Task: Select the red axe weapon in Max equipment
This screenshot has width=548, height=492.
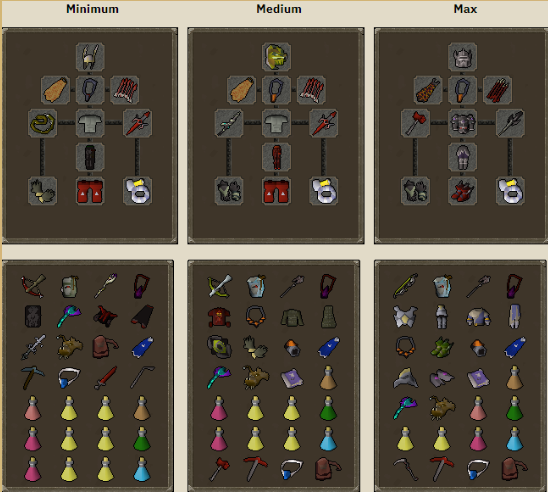Action: (415, 123)
